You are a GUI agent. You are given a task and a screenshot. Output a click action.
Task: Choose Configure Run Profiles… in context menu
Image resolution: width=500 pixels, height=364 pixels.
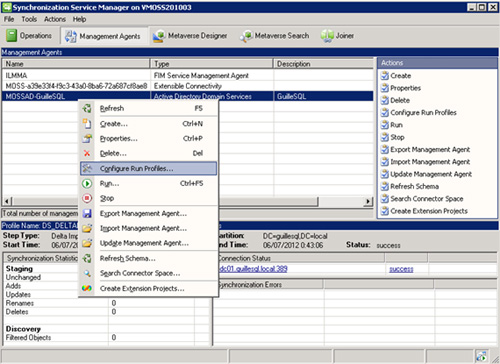pyautogui.click(x=148, y=168)
